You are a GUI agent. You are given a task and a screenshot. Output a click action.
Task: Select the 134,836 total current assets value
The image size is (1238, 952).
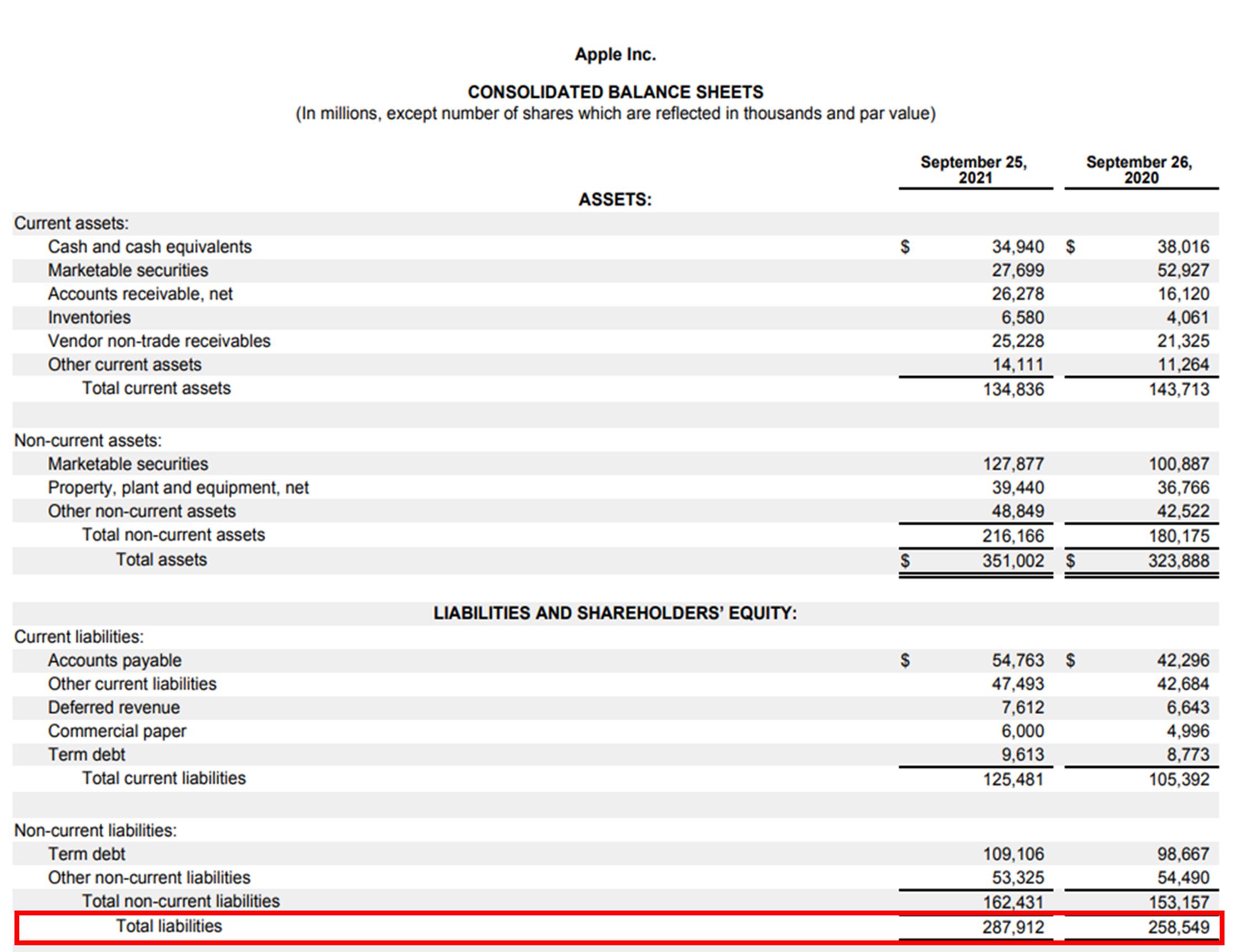coord(1013,389)
